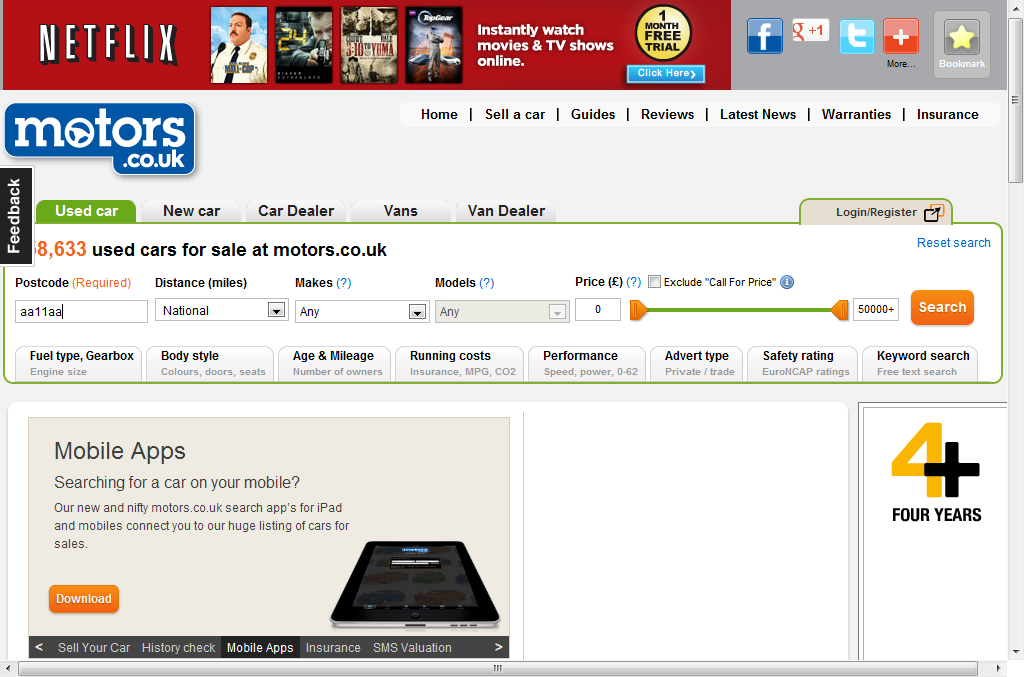Click the minimum price slider handle
This screenshot has height=677, width=1024.
coord(637,310)
